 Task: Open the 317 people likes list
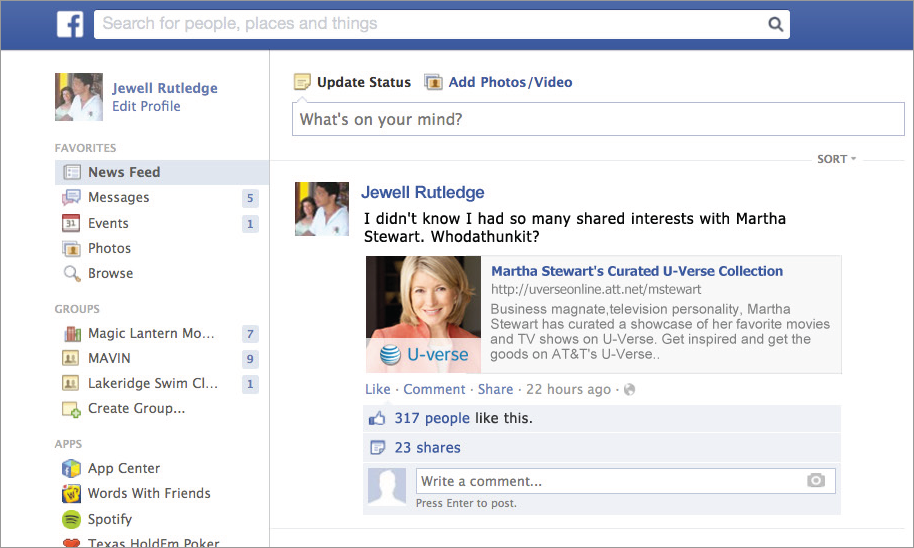pos(432,418)
